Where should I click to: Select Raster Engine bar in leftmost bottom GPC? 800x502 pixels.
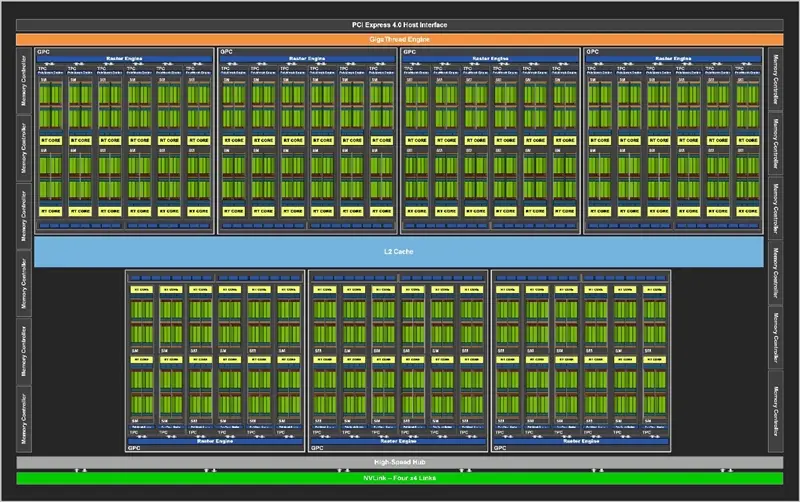tap(215, 441)
